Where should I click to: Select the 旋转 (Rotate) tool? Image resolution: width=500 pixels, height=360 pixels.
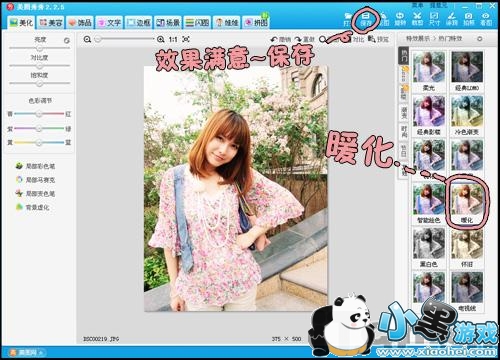400,19
